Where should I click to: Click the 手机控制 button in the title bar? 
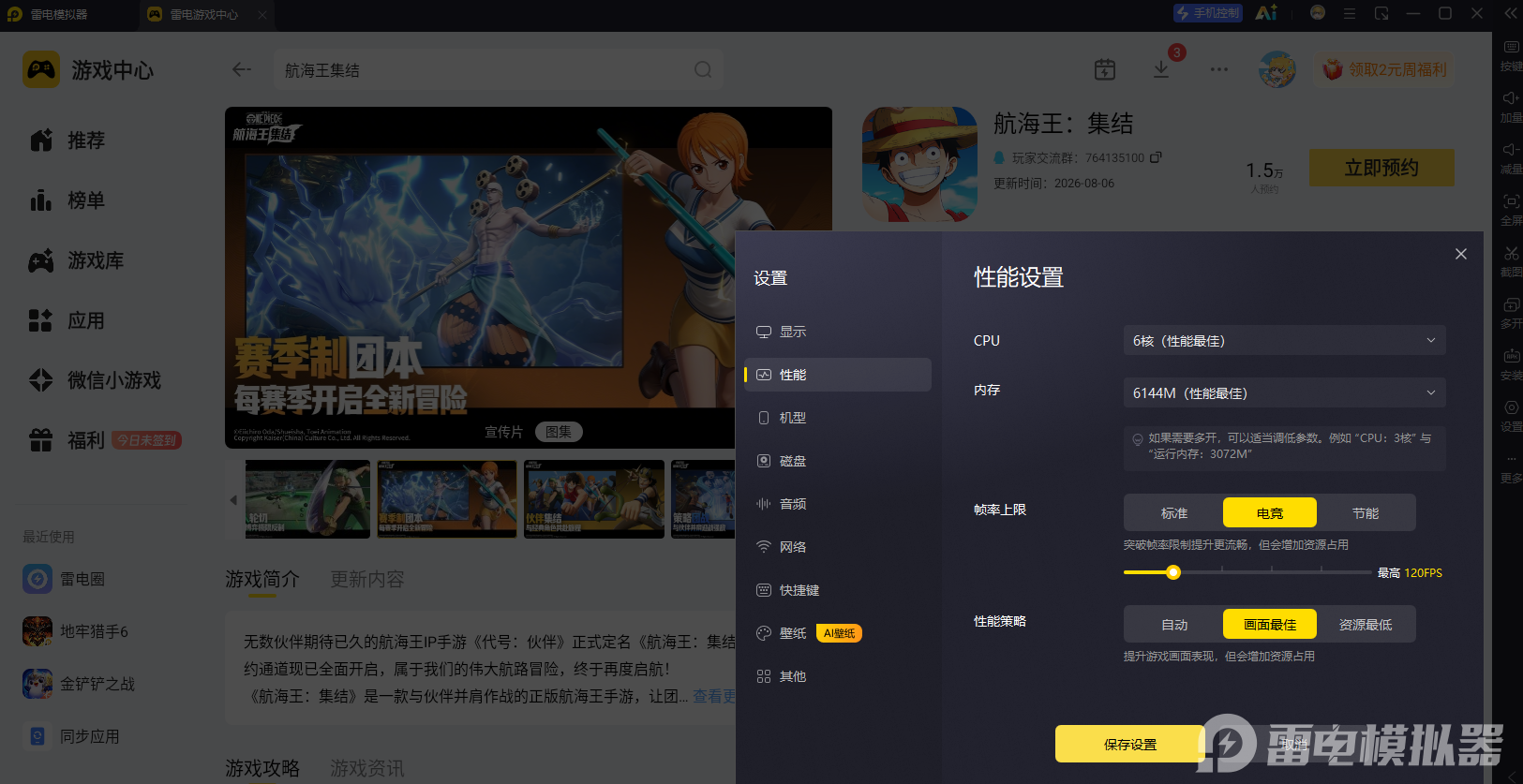1208,13
